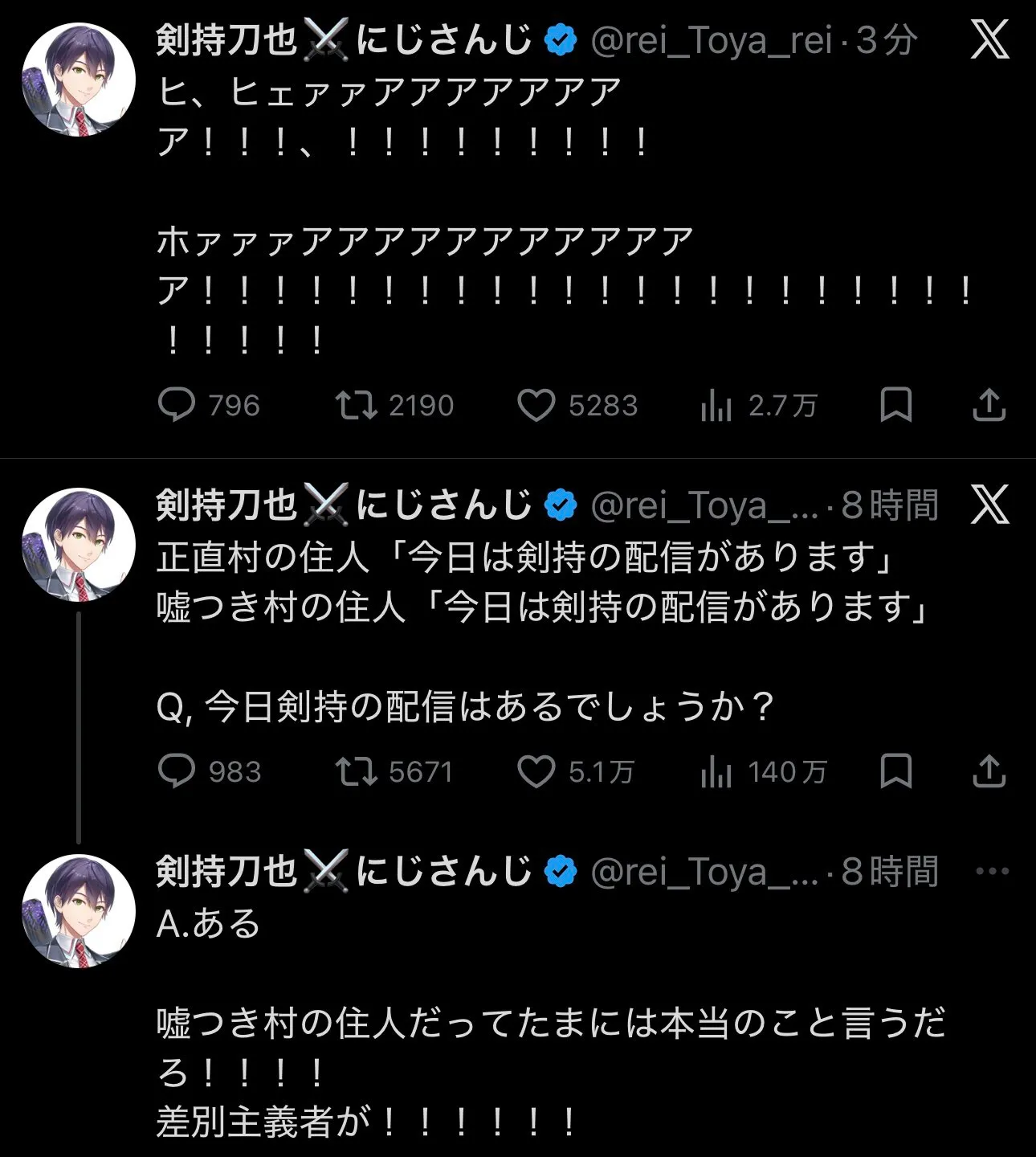
Task: Open the third tweet's avatar image
Action: (x=79, y=911)
